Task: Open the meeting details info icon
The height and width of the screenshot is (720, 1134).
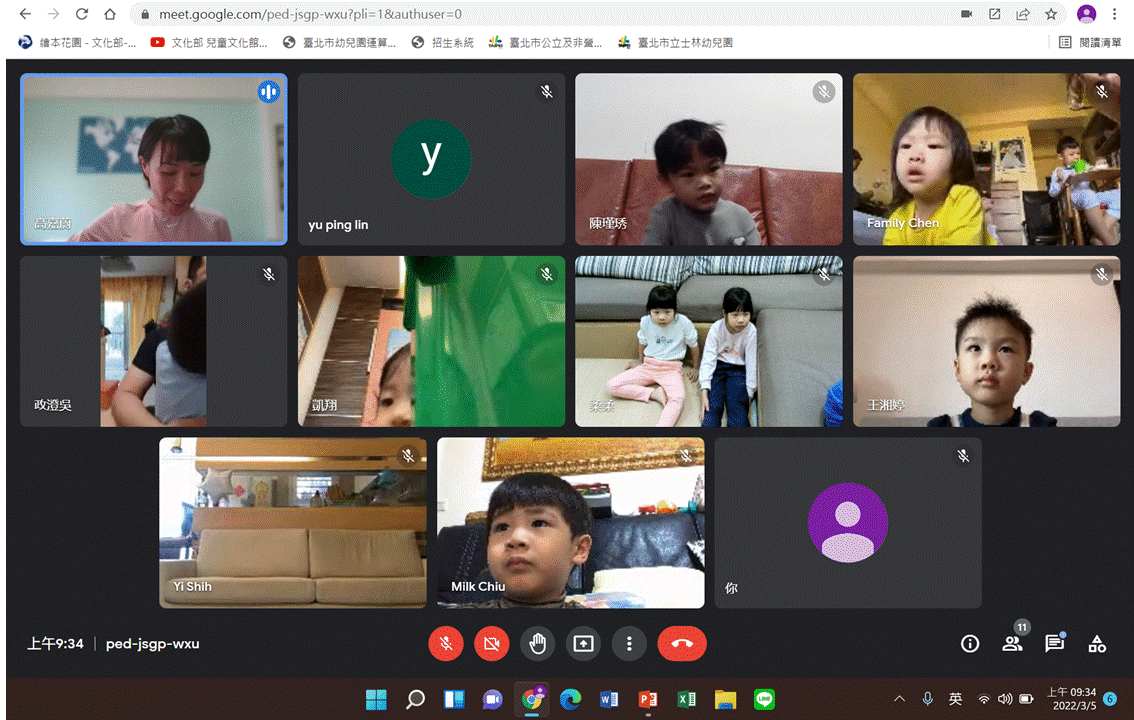Action: (x=969, y=644)
